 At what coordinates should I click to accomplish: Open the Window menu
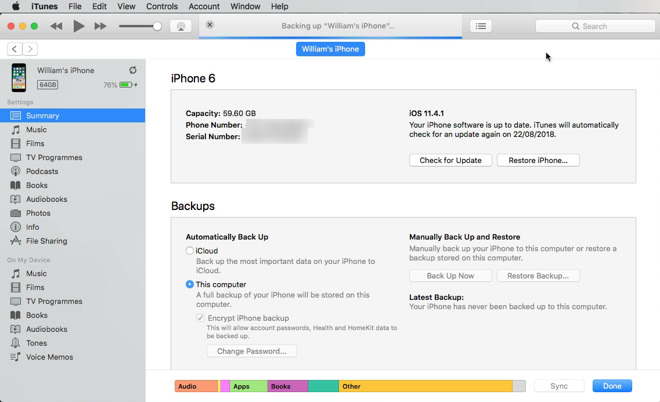tap(245, 6)
